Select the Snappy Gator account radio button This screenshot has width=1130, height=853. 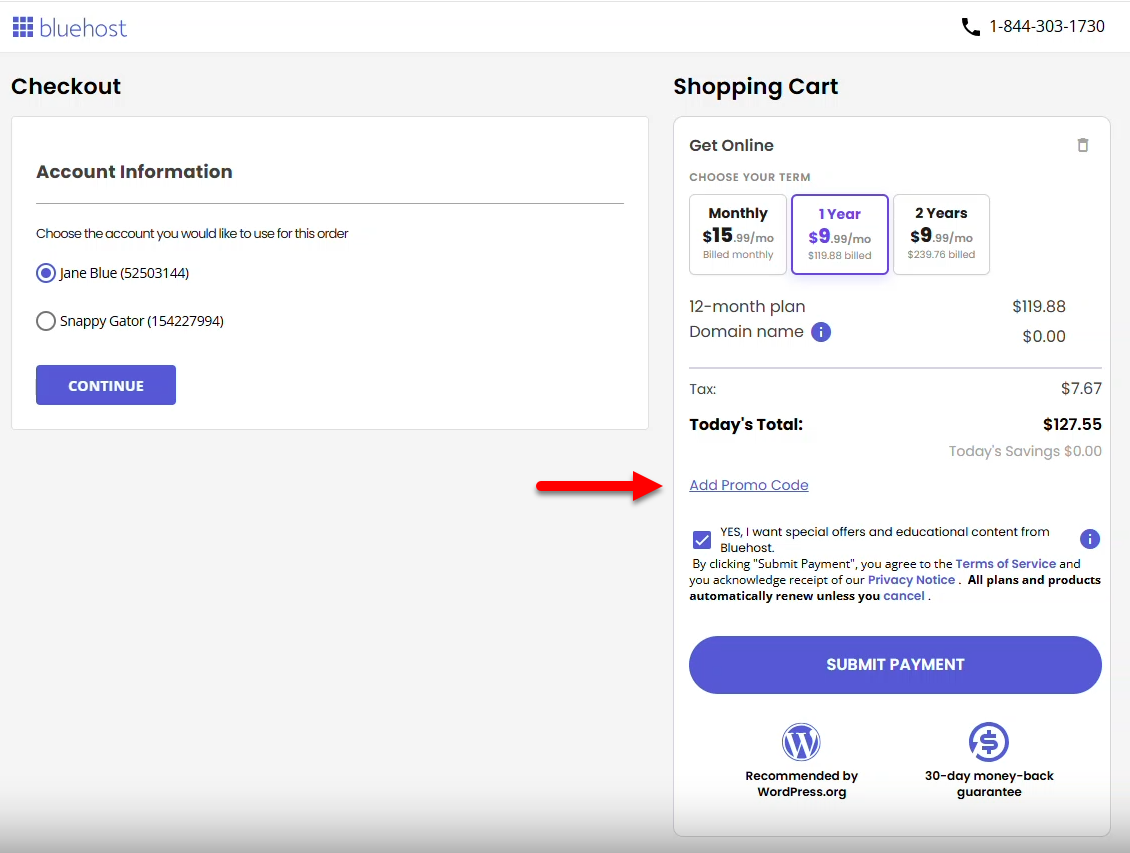click(x=46, y=321)
